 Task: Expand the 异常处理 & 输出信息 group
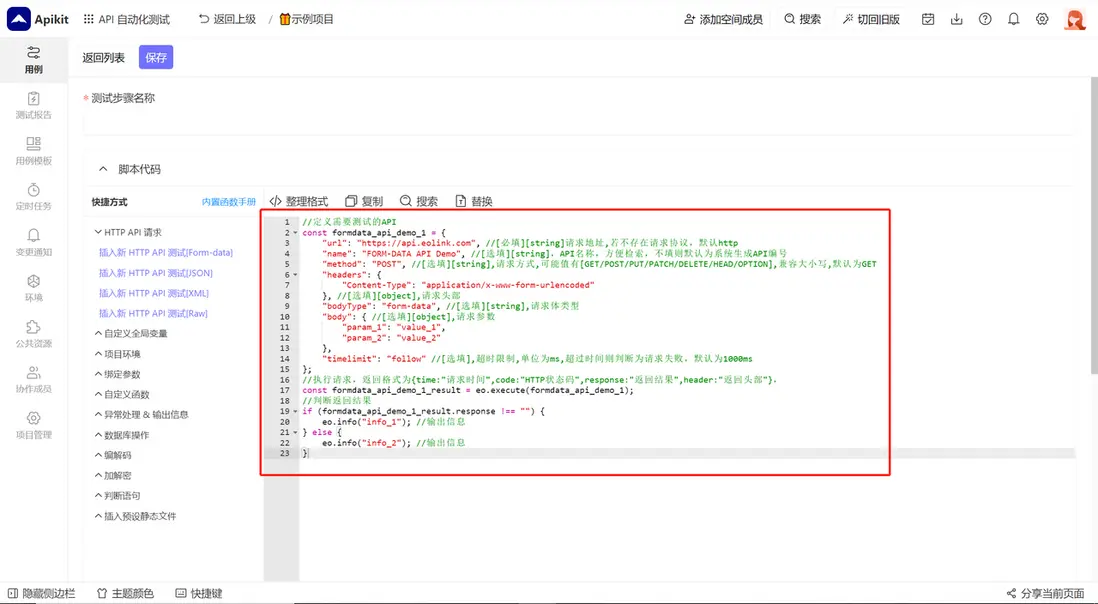[141, 414]
